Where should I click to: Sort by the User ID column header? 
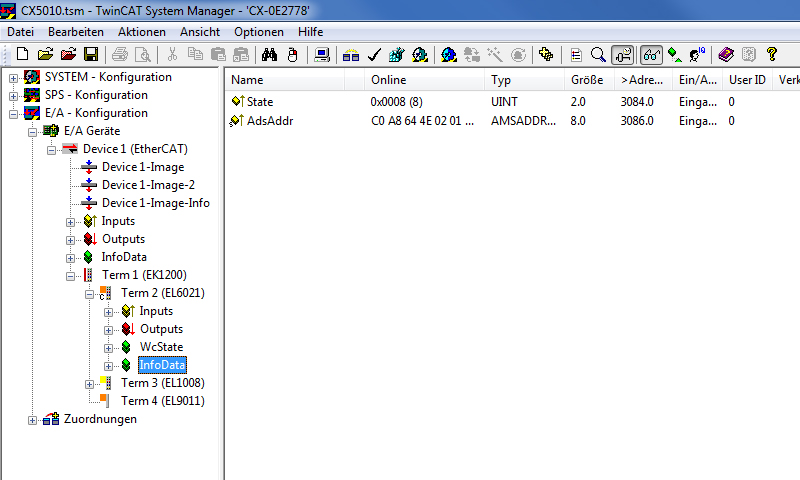click(747, 80)
